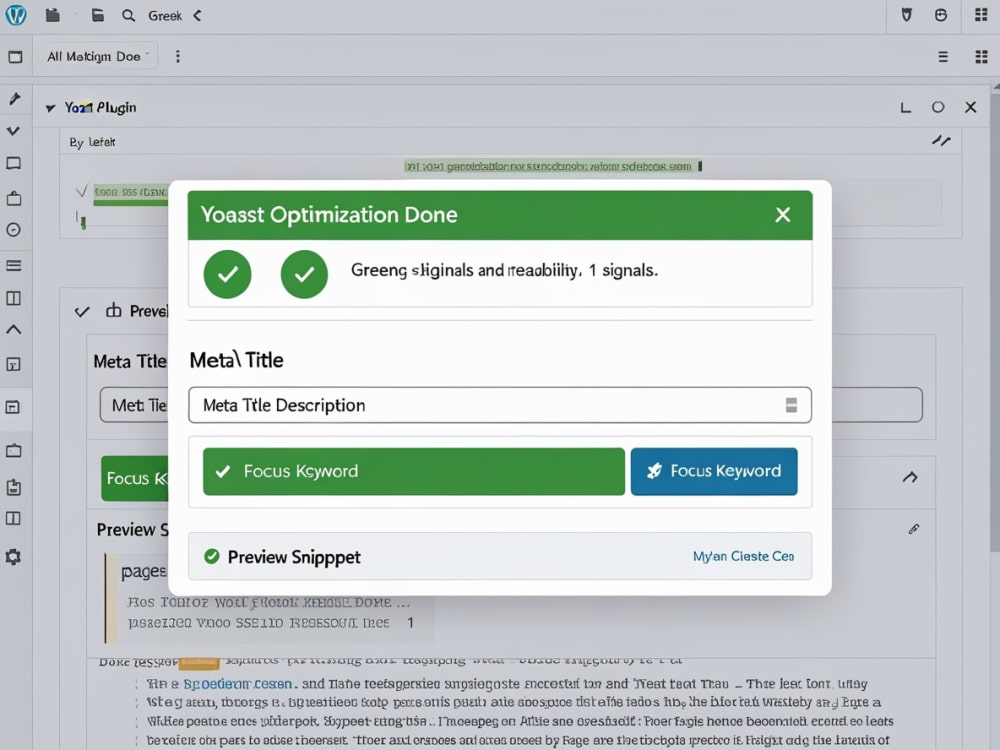The height and width of the screenshot is (750, 1000).
Task: Click the pages text in snippet preview
Action: (143, 571)
